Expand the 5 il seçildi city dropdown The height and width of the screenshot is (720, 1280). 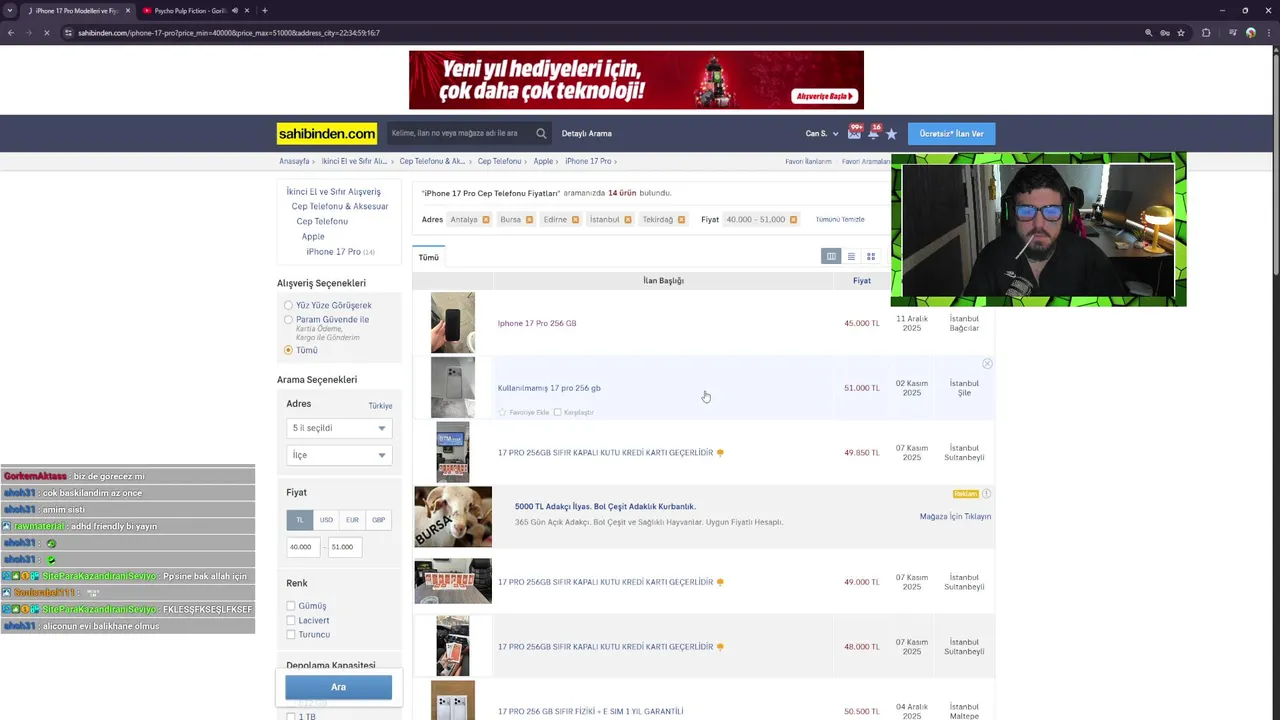pos(338,428)
